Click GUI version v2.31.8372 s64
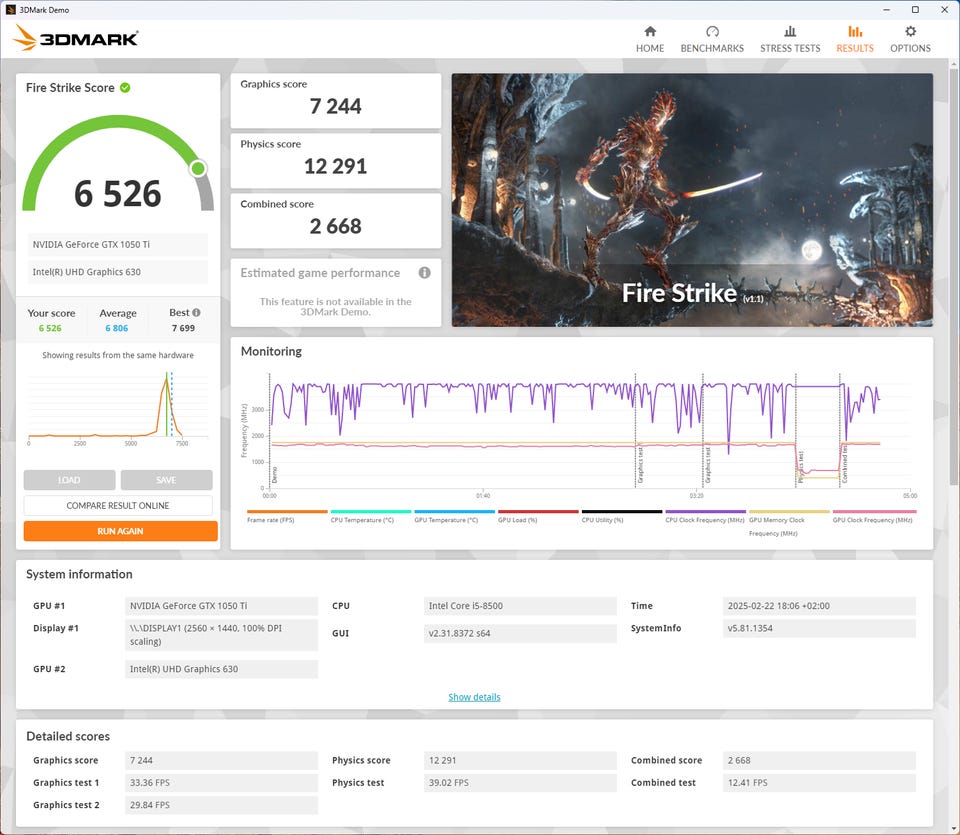 tap(520, 633)
